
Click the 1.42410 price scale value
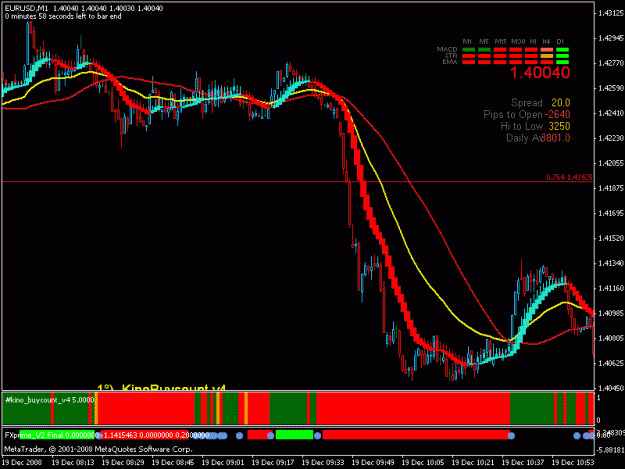[x=610, y=113]
